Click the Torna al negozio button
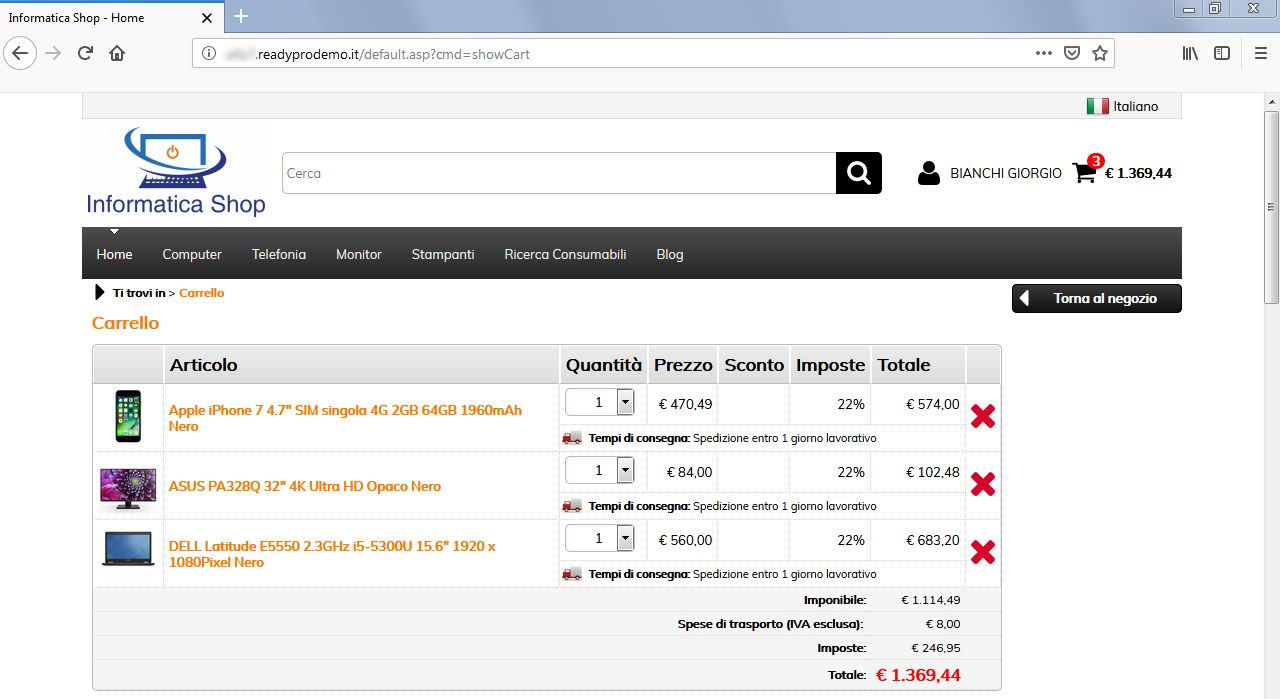This screenshot has width=1280, height=699. [x=1097, y=298]
